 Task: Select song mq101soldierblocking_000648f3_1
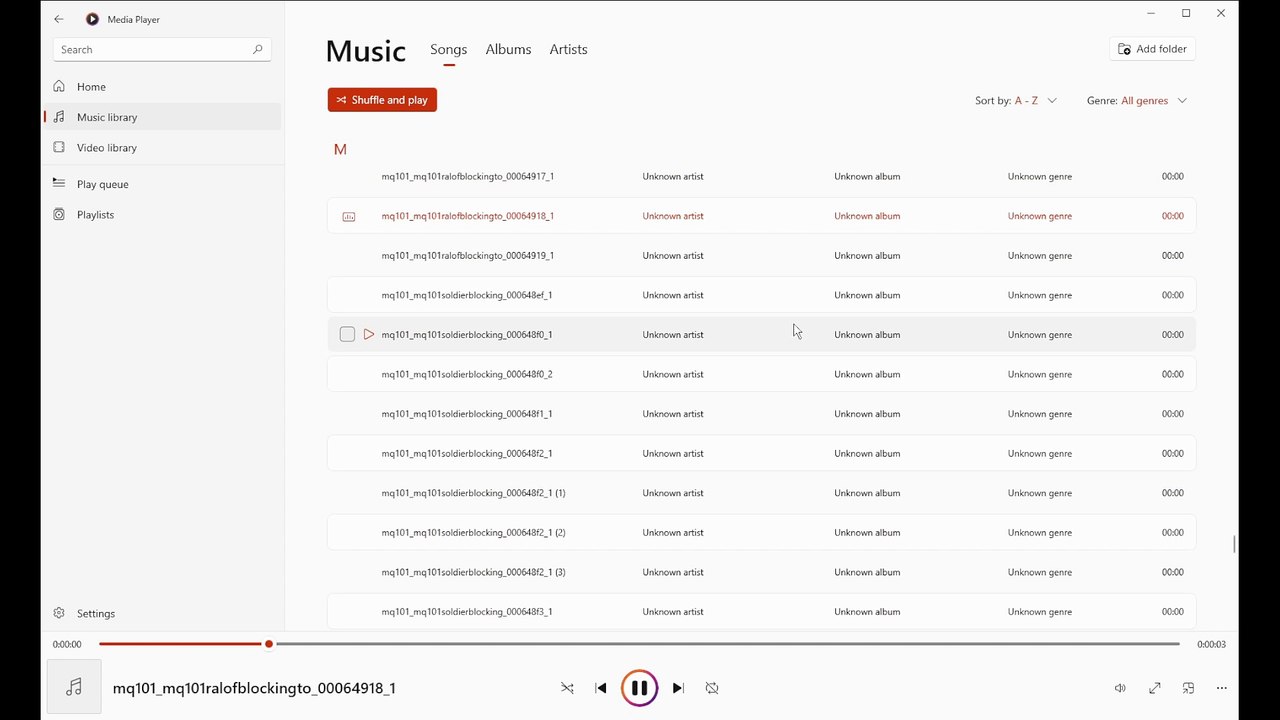tap(761, 611)
